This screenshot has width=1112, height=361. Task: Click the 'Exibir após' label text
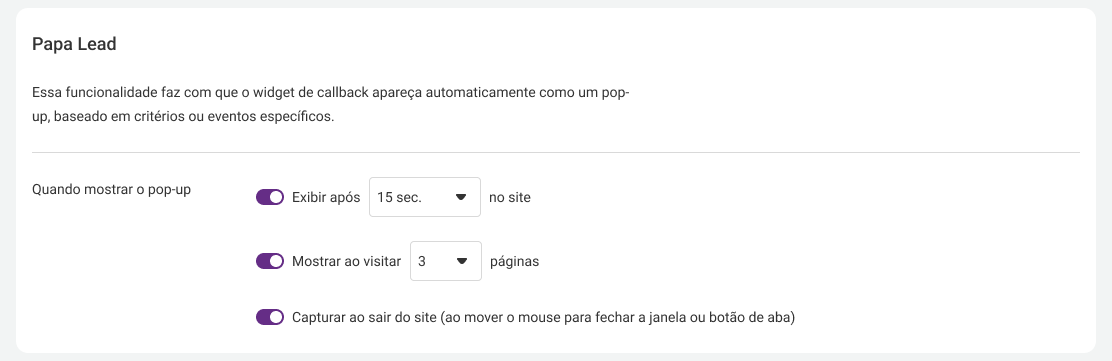click(x=326, y=197)
